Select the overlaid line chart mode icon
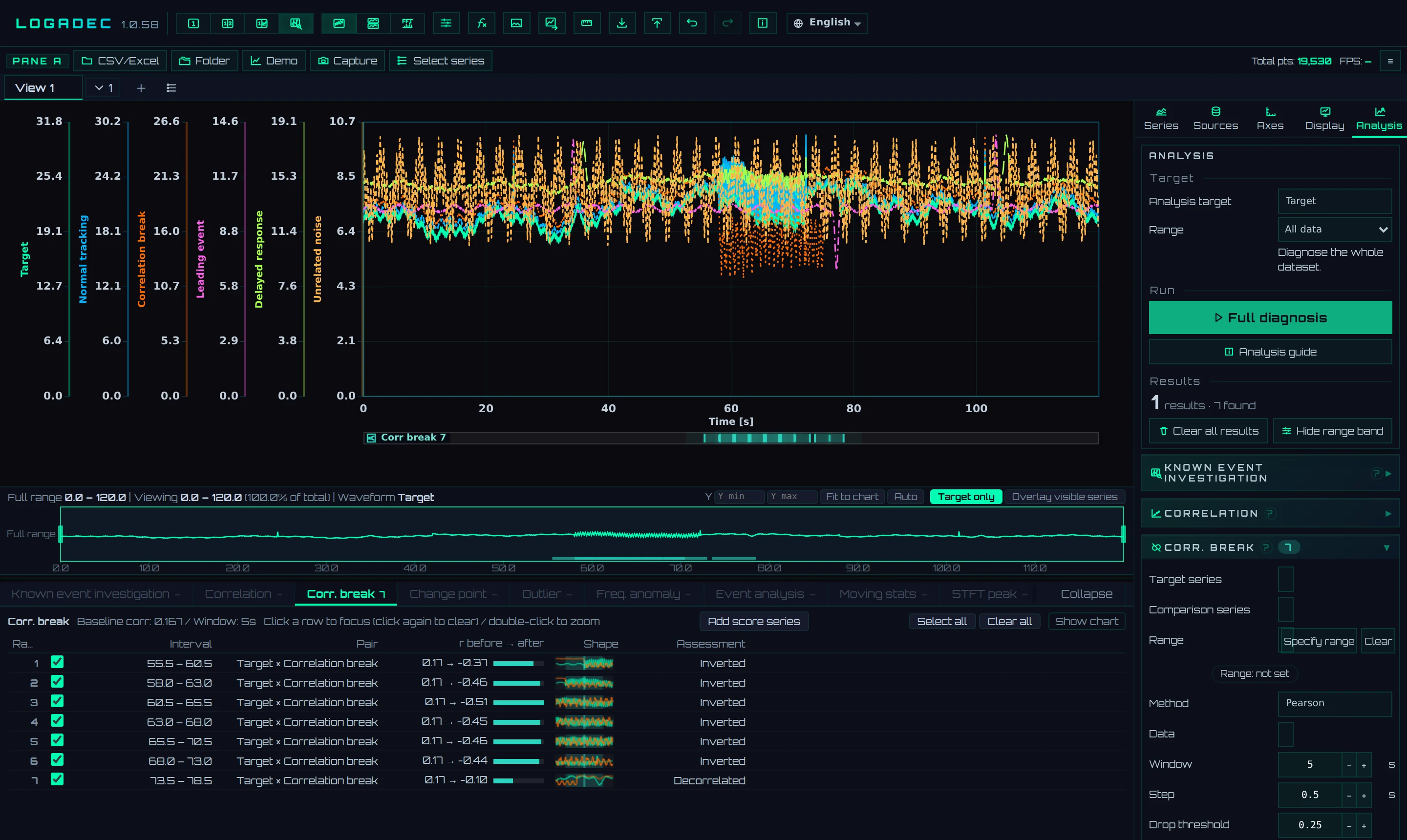Screen dimensions: 1407x840 tap(339, 23)
